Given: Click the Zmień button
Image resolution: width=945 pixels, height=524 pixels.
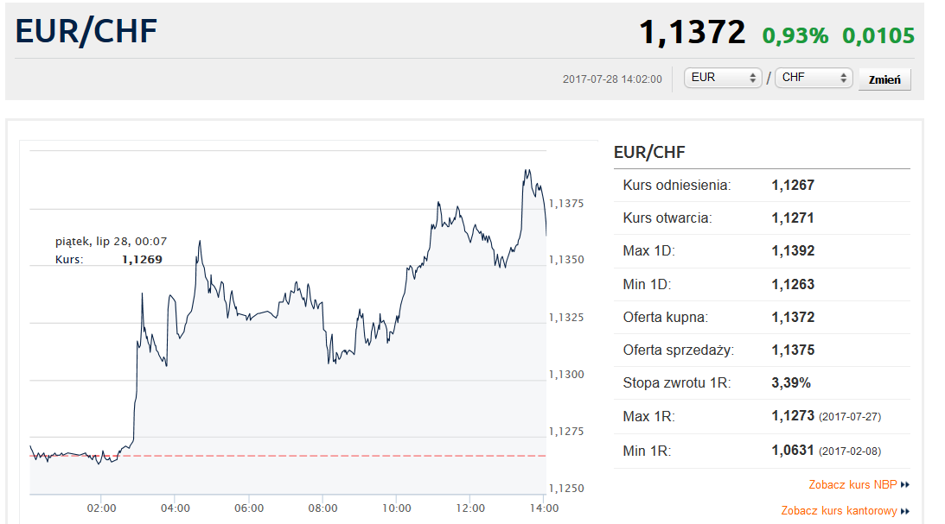Looking at the screenshot, I should 884,80.
